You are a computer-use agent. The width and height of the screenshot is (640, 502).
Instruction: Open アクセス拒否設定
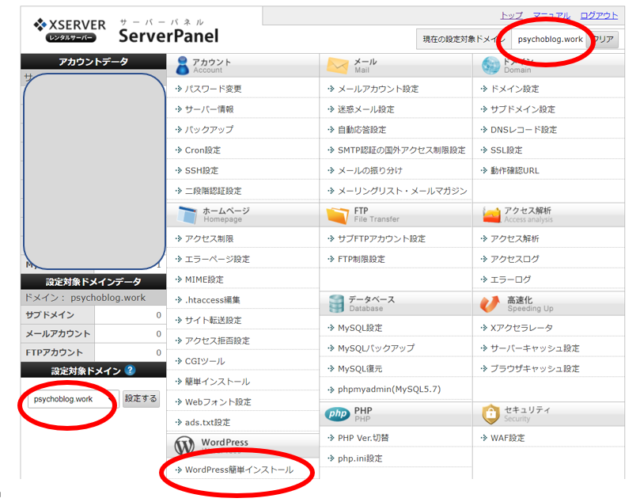tap(217, 341)
